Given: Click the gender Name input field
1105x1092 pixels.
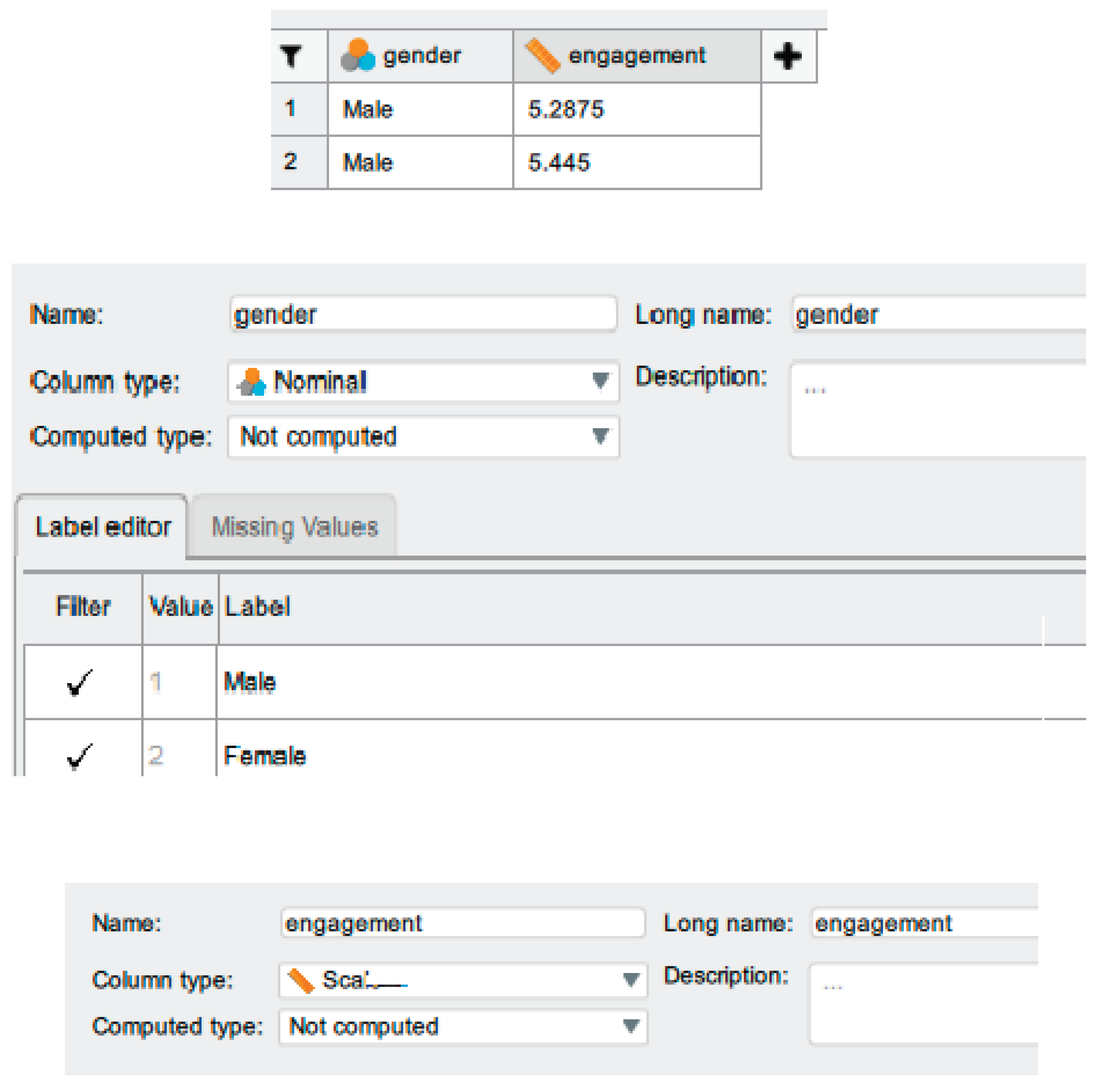Looking at the screenshot, I should [x=423, y=315].
